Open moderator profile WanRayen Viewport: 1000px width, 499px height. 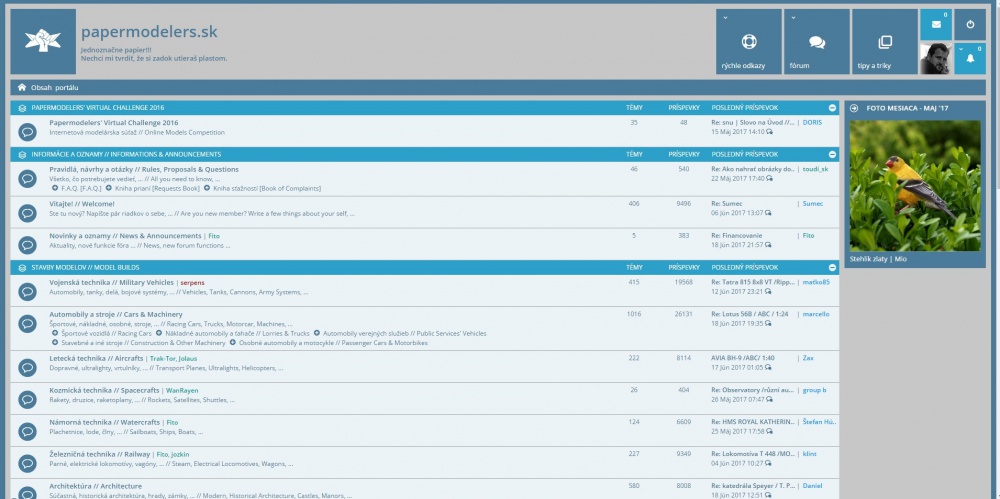tap(182, 390)
